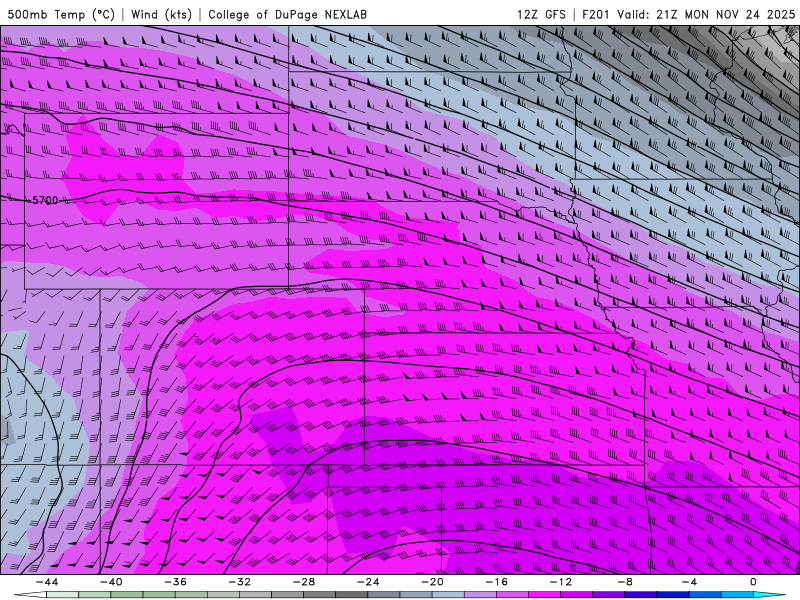
Task: Click the "Valid: 21Z MON NOV 24 2025" timestamp
Action: tap(706, 14)
